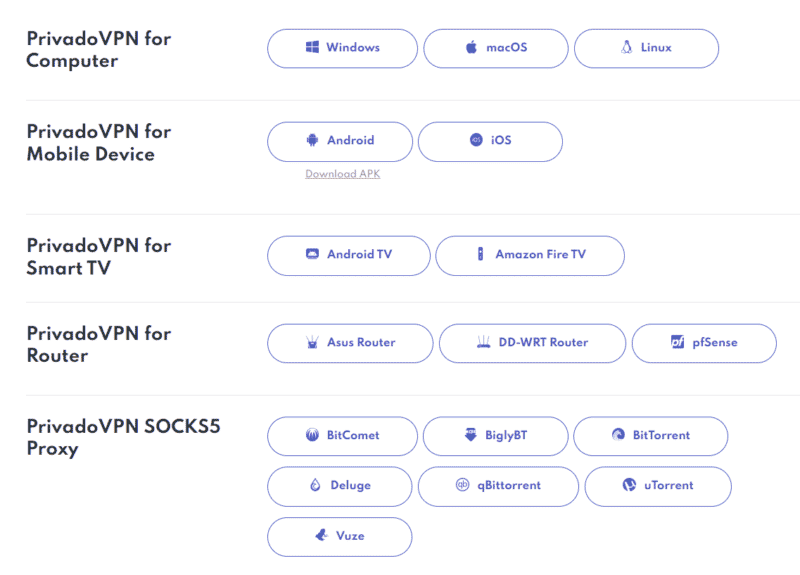Image resolution: width=800 pixels, height=575 pixels.
Task: Select the BiglyBT proxy button
Action: pyautogui.click(x=495, y=436)
